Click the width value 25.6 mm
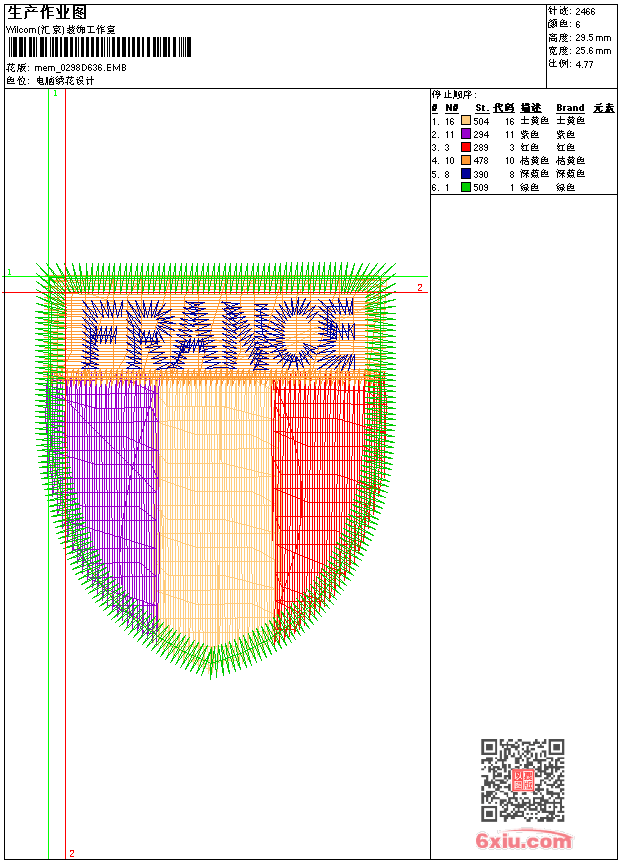This screenshot has height=860, width=620. [x=593, y=51]
